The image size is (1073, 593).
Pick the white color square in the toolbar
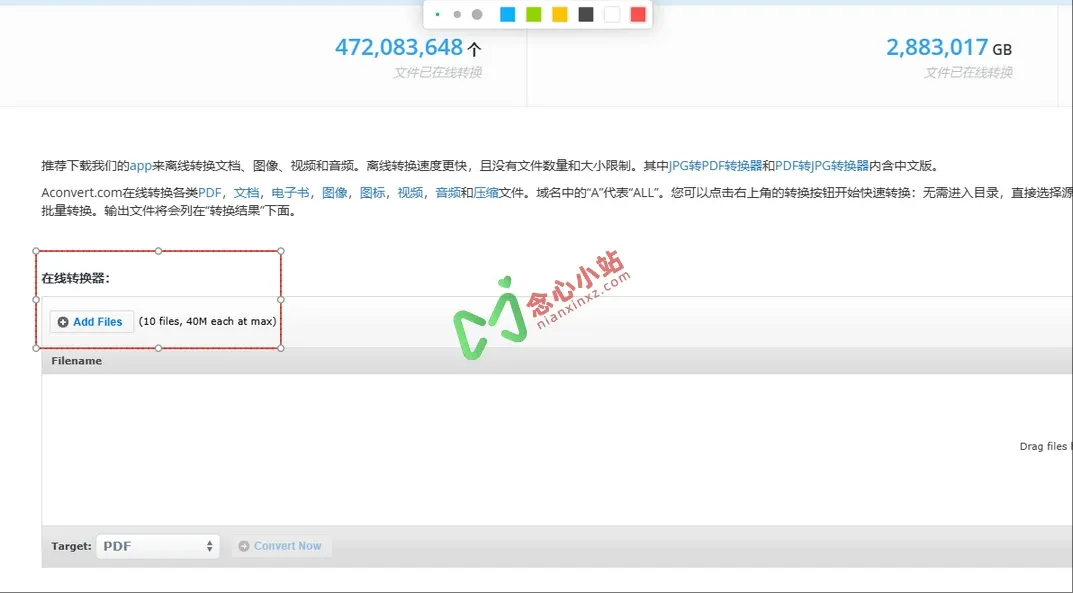click(611, 15)
